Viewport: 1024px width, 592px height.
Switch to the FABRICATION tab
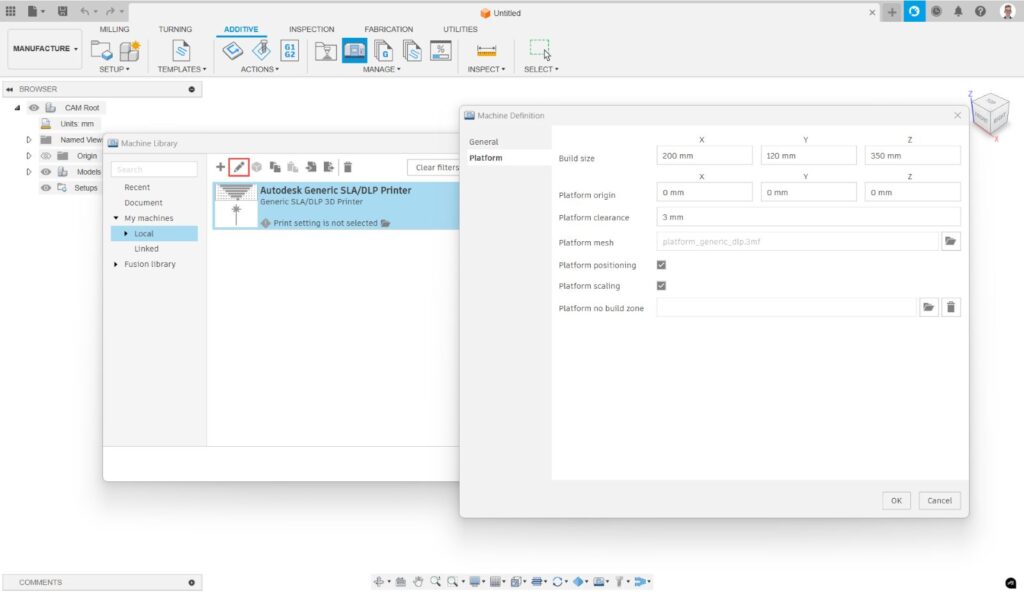tap(389, 29)
